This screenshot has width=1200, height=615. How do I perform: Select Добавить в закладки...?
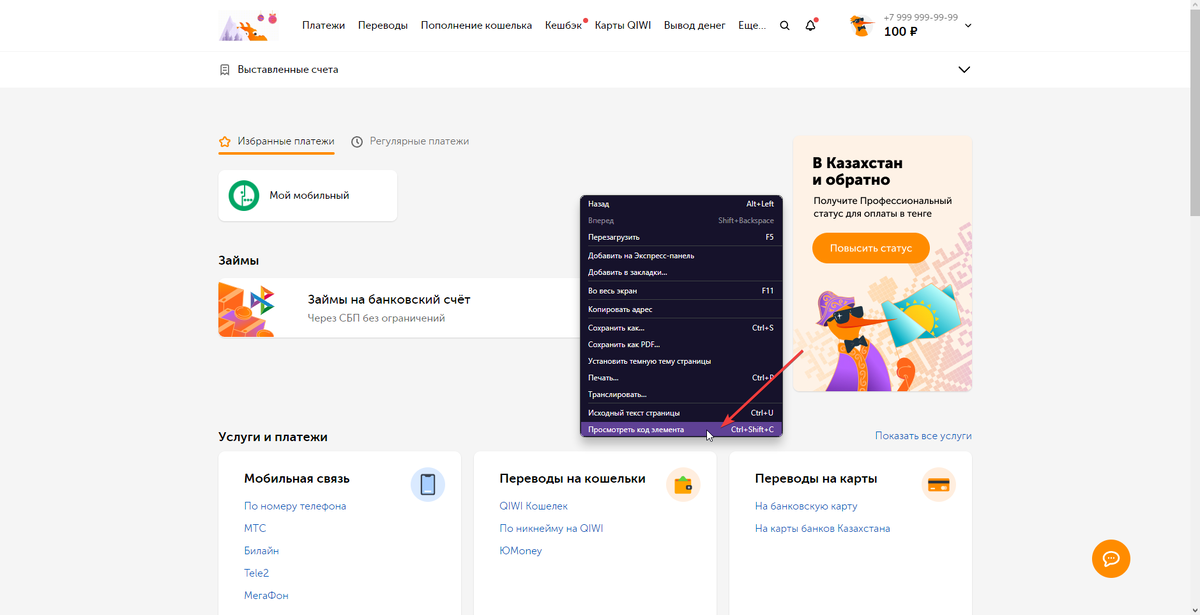(681, 272)
